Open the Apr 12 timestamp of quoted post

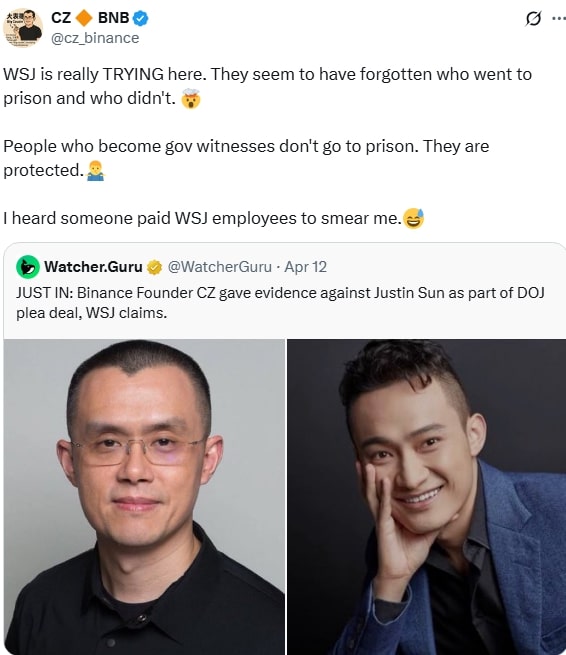[305, 267]
